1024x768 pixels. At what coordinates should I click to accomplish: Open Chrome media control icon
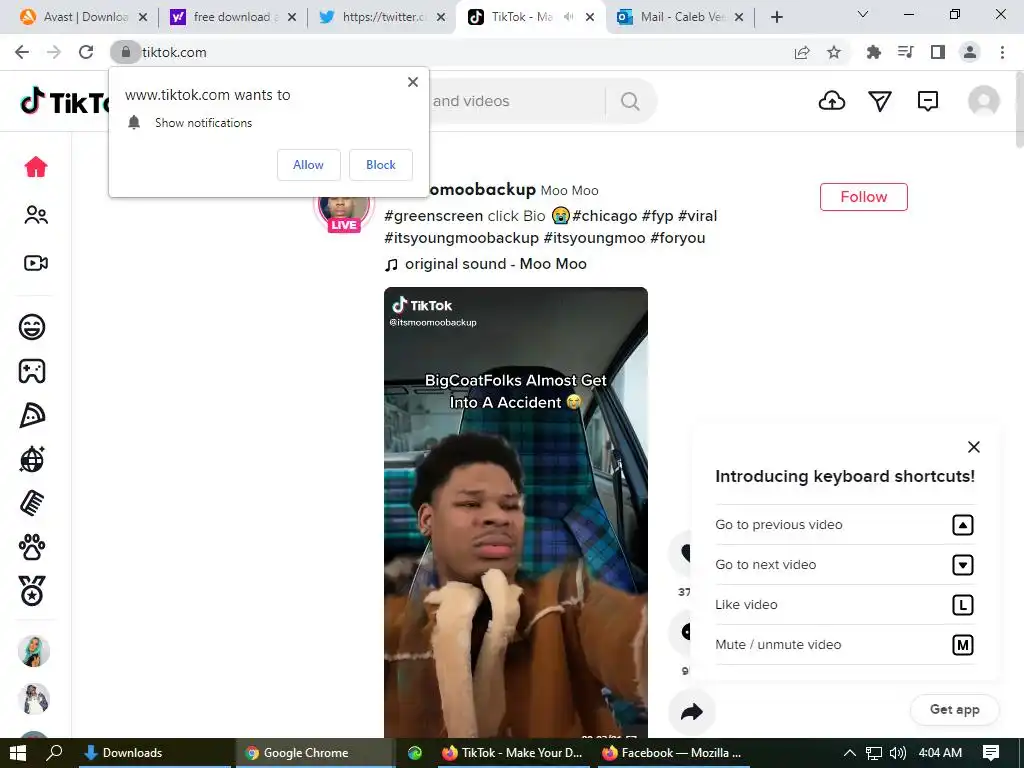coord(905,52)
